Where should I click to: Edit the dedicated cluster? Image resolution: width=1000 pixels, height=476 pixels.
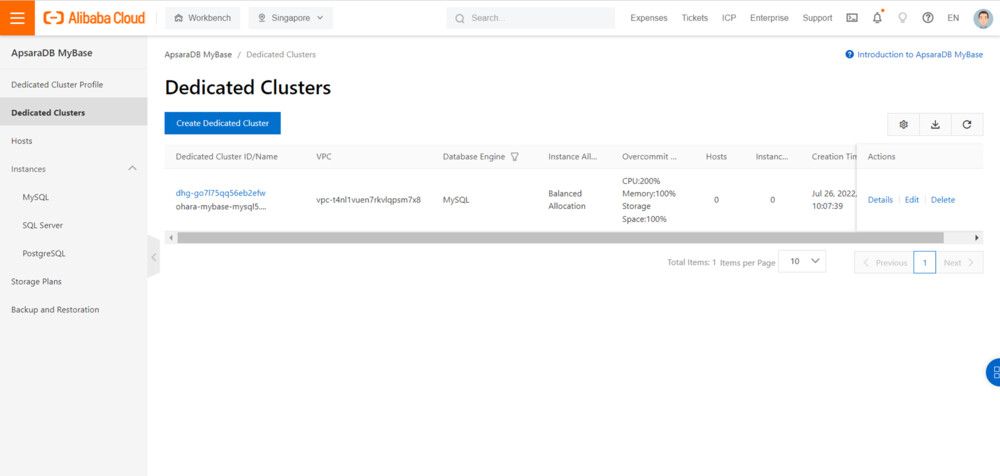click(912, 200)
